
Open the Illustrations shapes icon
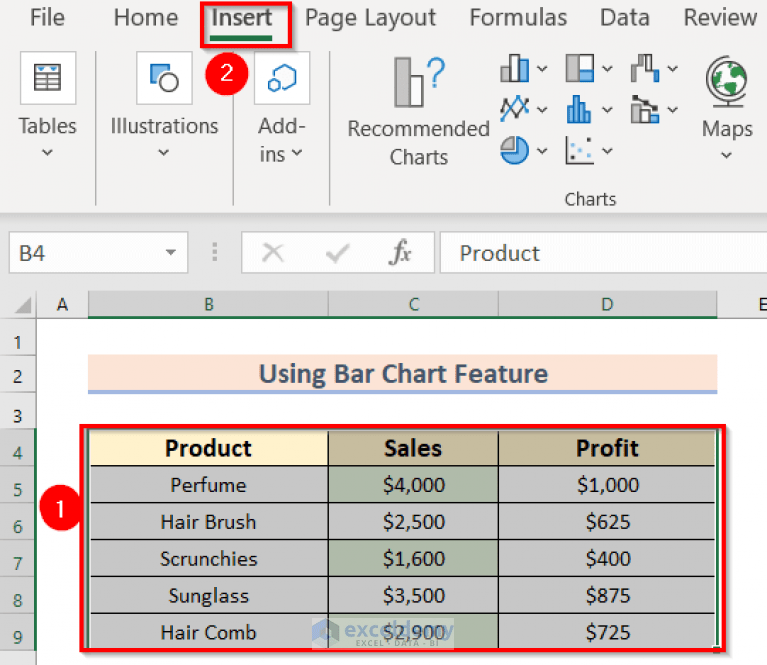164,78
